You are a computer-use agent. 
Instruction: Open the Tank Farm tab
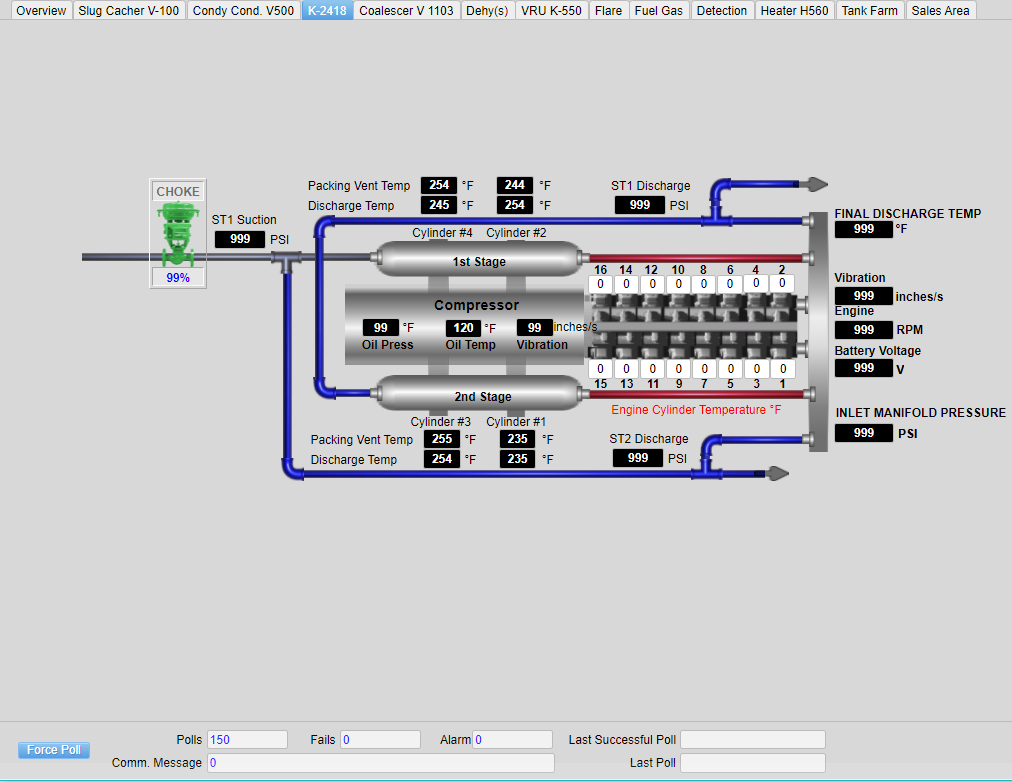pos(869,10)
